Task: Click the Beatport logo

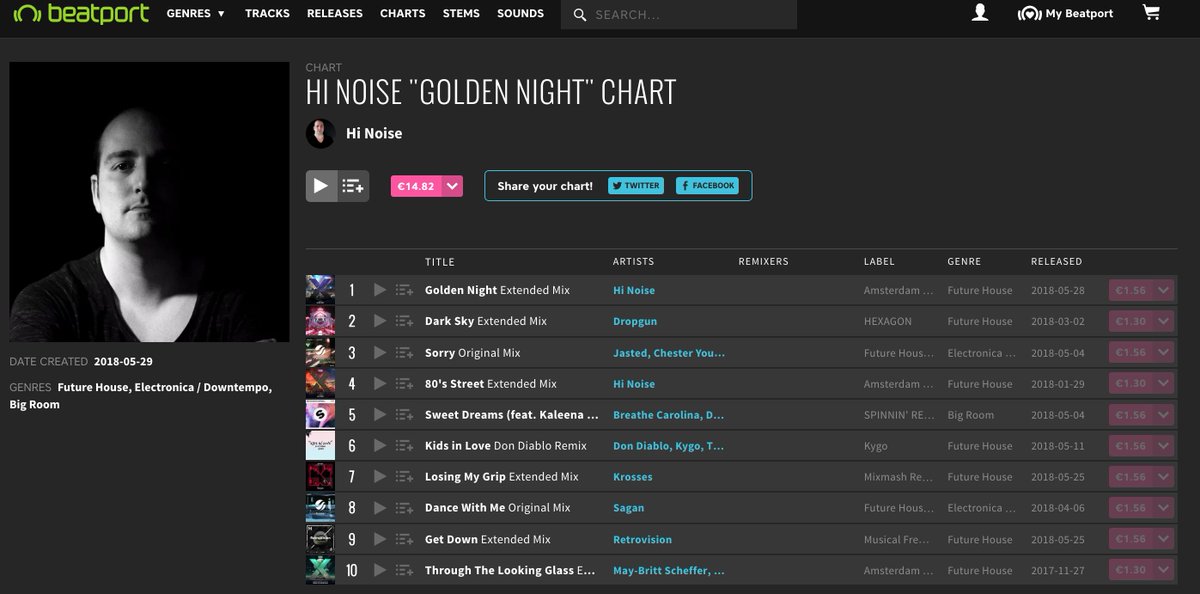Action: 80,13
